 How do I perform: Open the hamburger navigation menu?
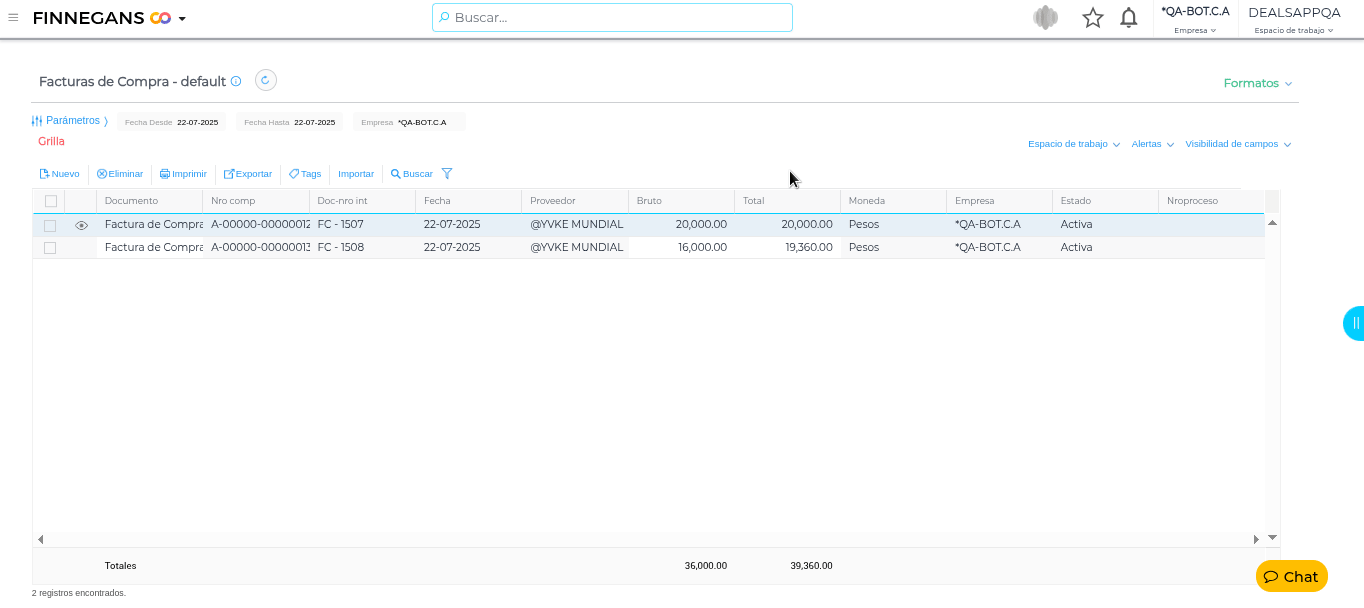(x=13, y=18)
